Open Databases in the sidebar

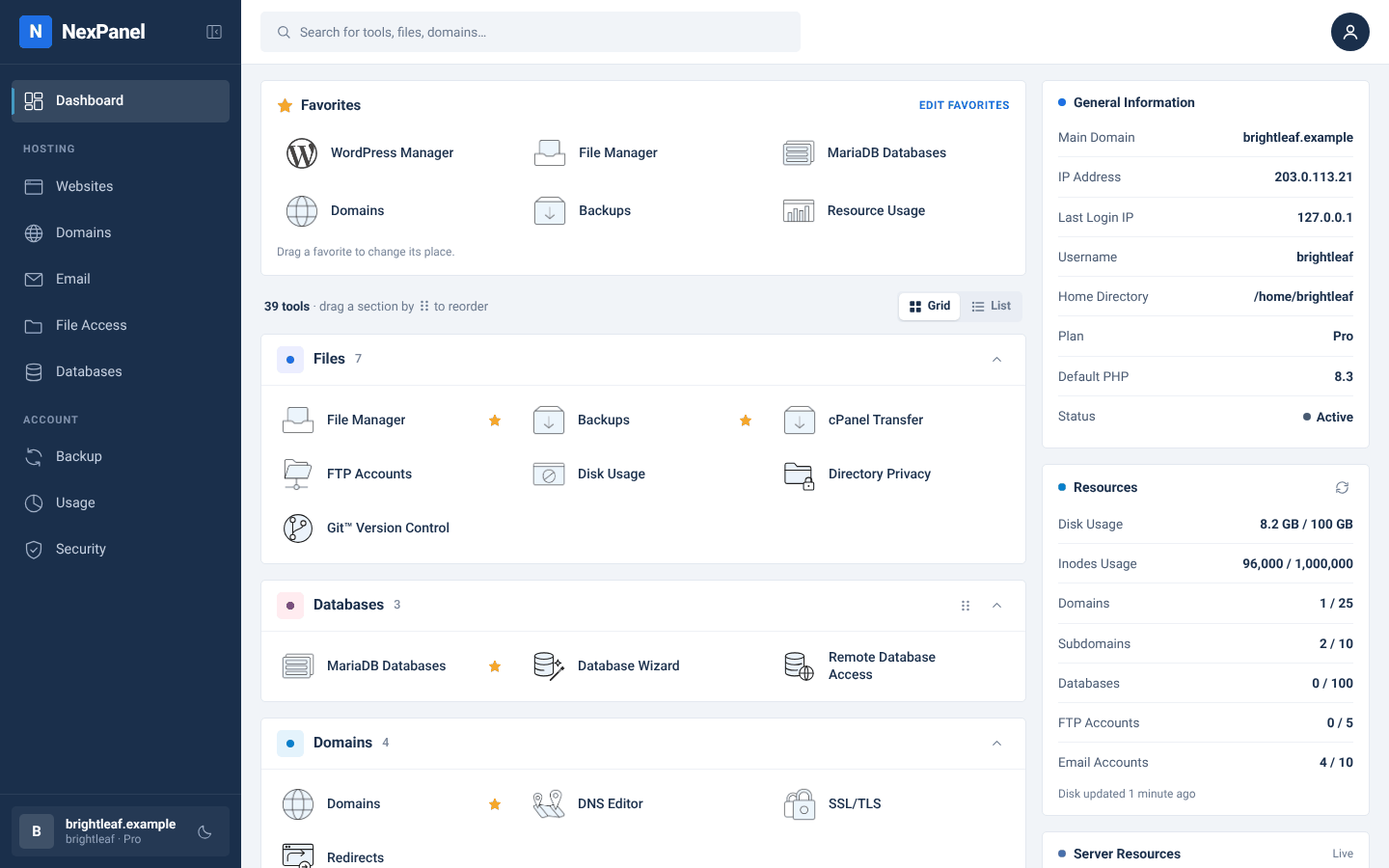121,371
